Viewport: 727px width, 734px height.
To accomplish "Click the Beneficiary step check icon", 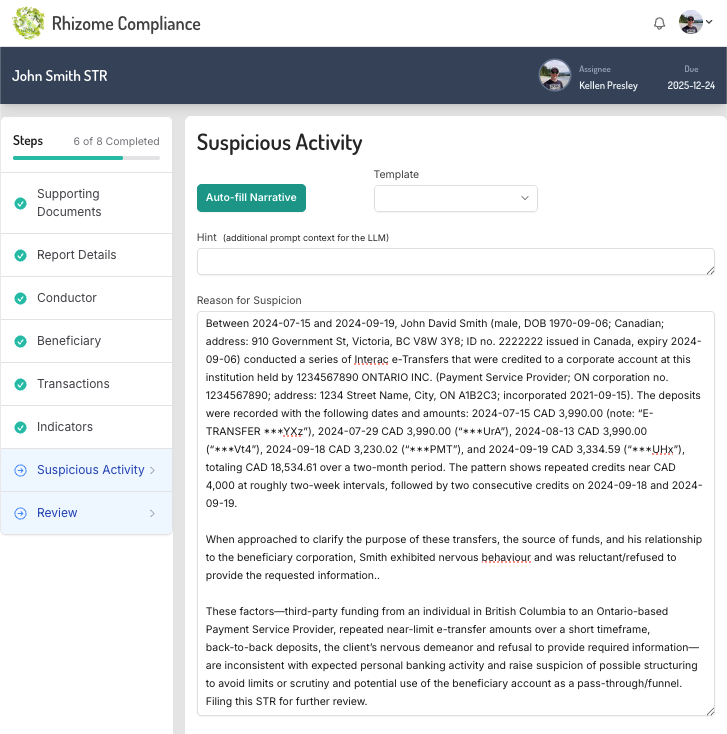I will coord(20,341).
